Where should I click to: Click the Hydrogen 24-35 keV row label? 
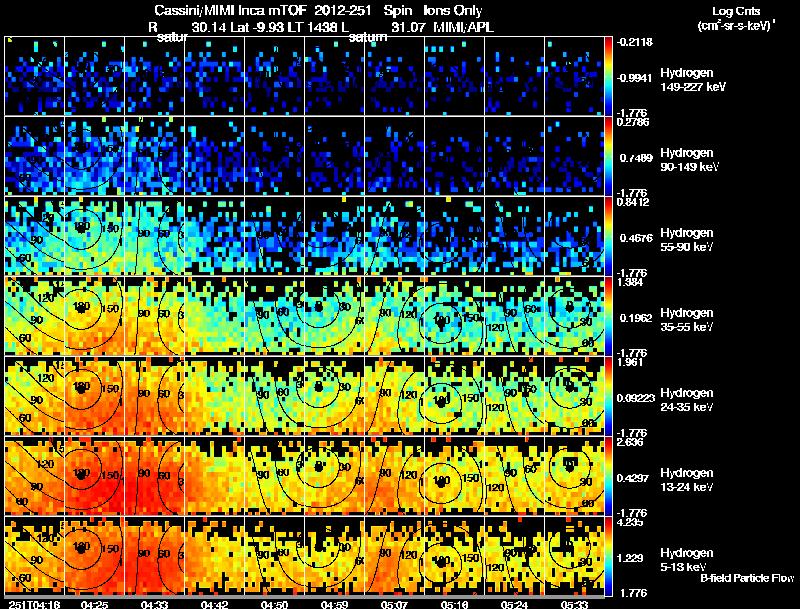point(687,400)
